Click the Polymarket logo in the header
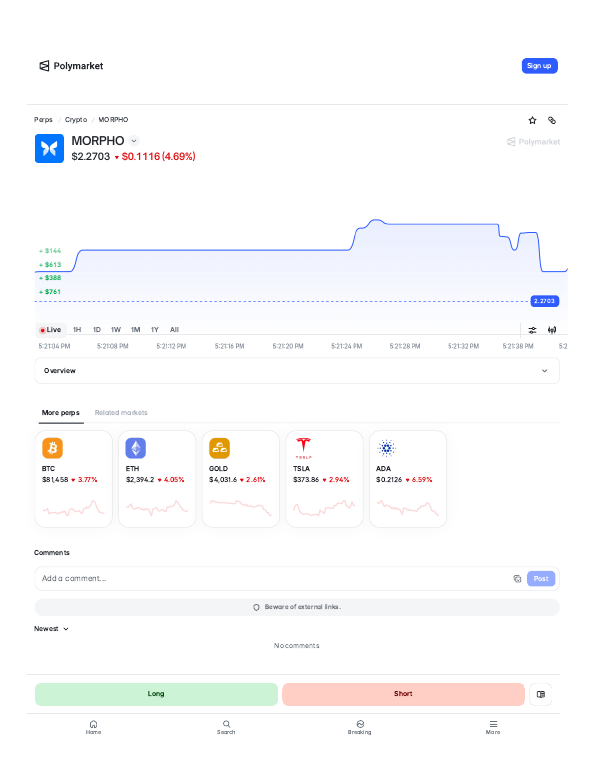 [71, 66]
